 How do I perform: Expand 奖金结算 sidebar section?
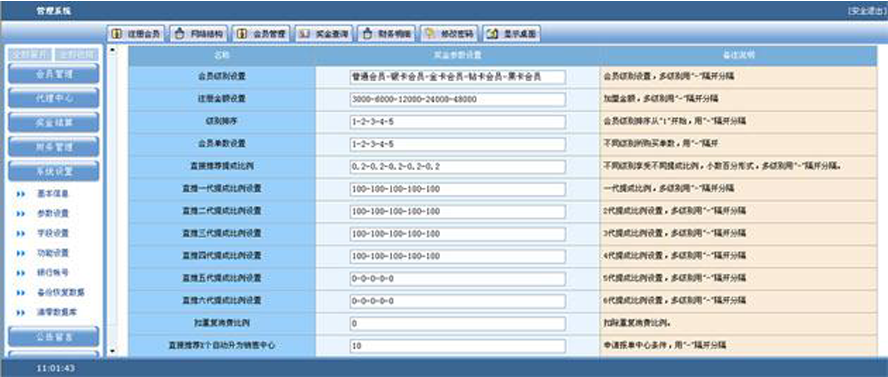[54, 122]
